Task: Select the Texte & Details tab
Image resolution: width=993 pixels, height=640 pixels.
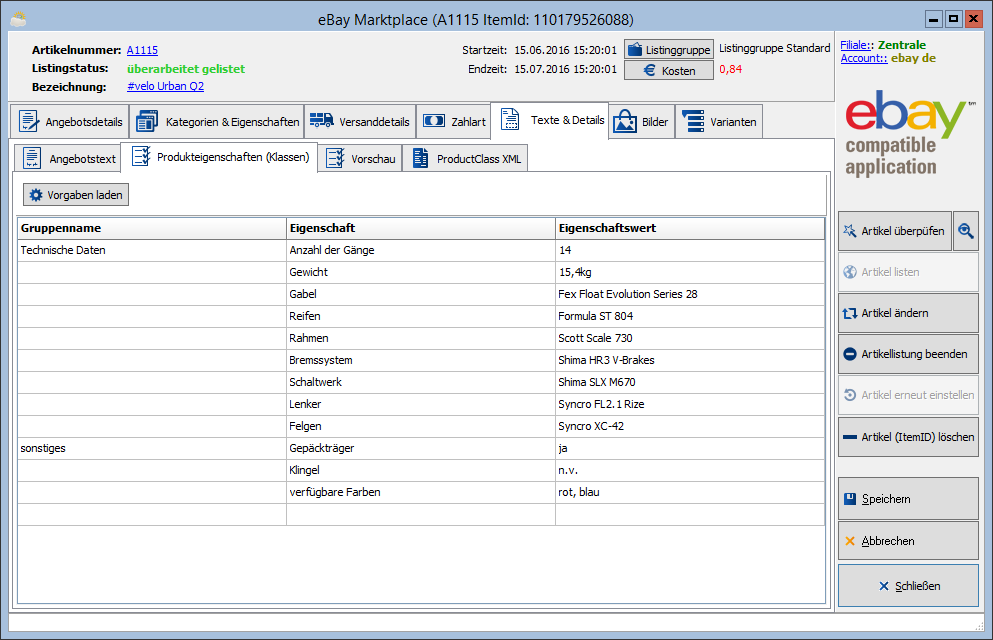Action: click(x=551, y=120)
